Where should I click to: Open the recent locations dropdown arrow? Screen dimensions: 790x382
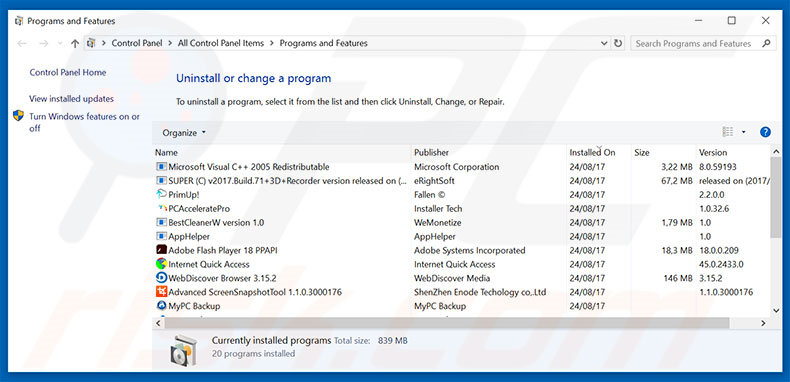pos(60,44)
